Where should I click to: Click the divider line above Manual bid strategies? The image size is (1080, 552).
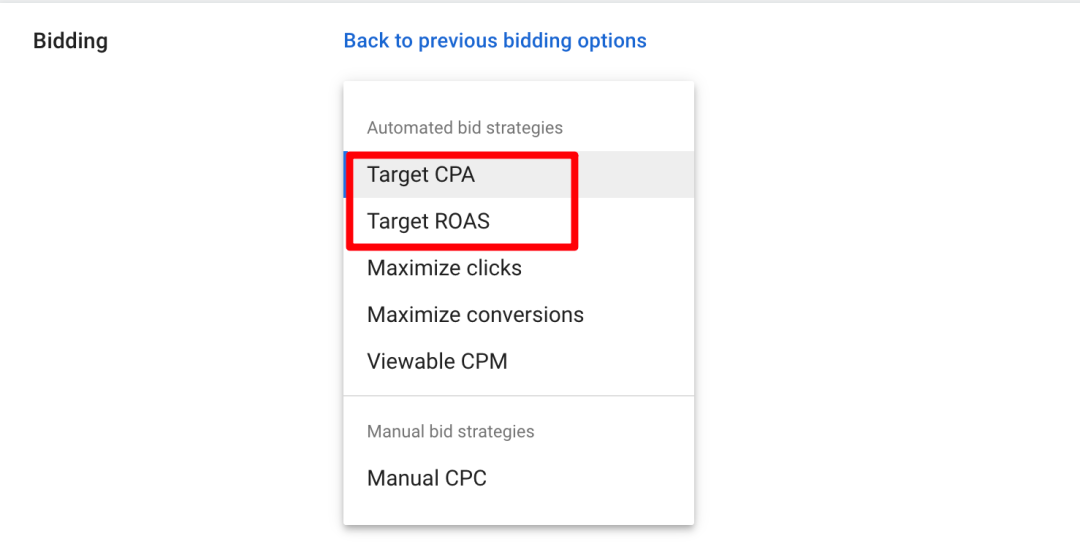518,396
